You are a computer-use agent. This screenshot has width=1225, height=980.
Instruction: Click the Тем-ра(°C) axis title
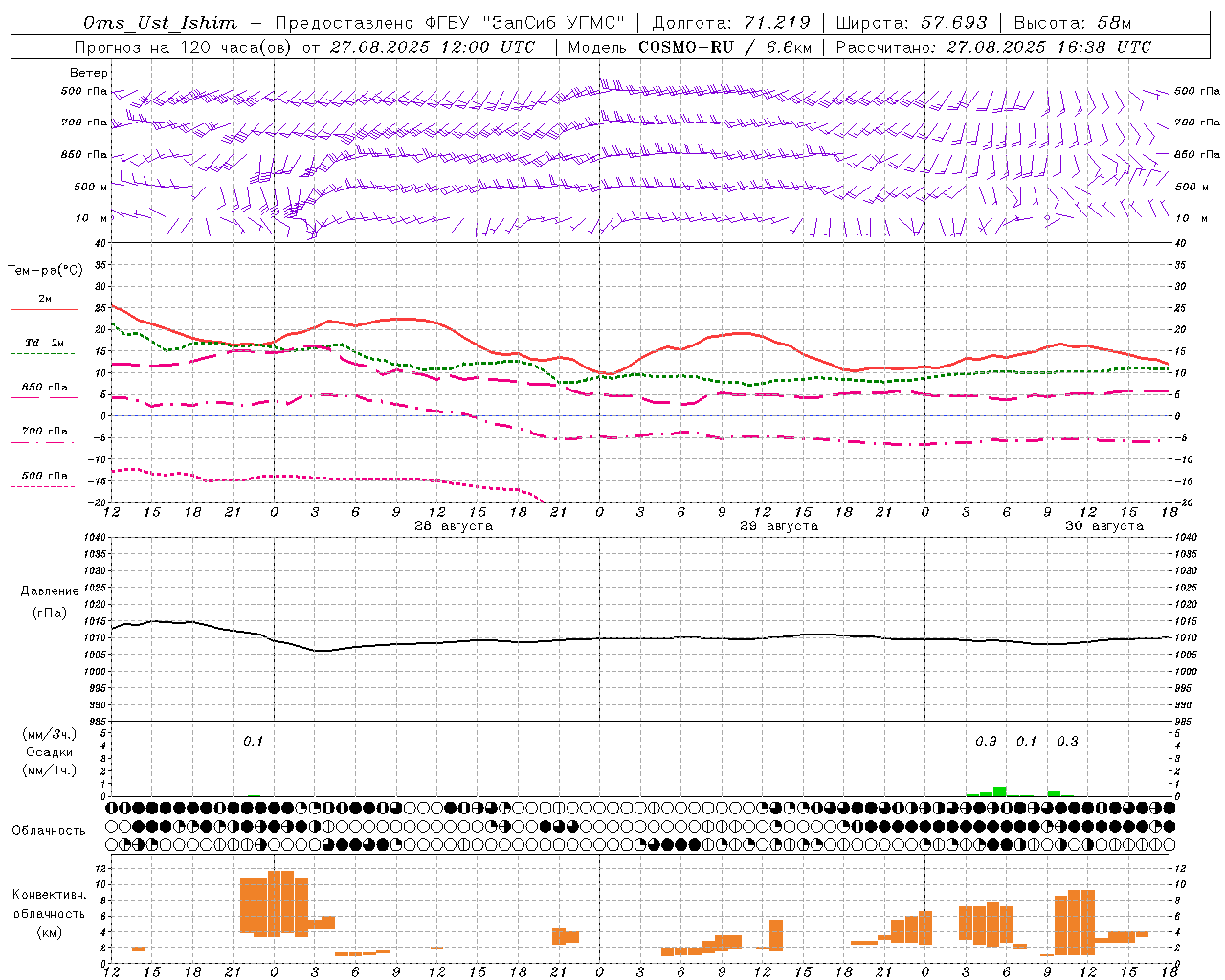pos(45,271)
